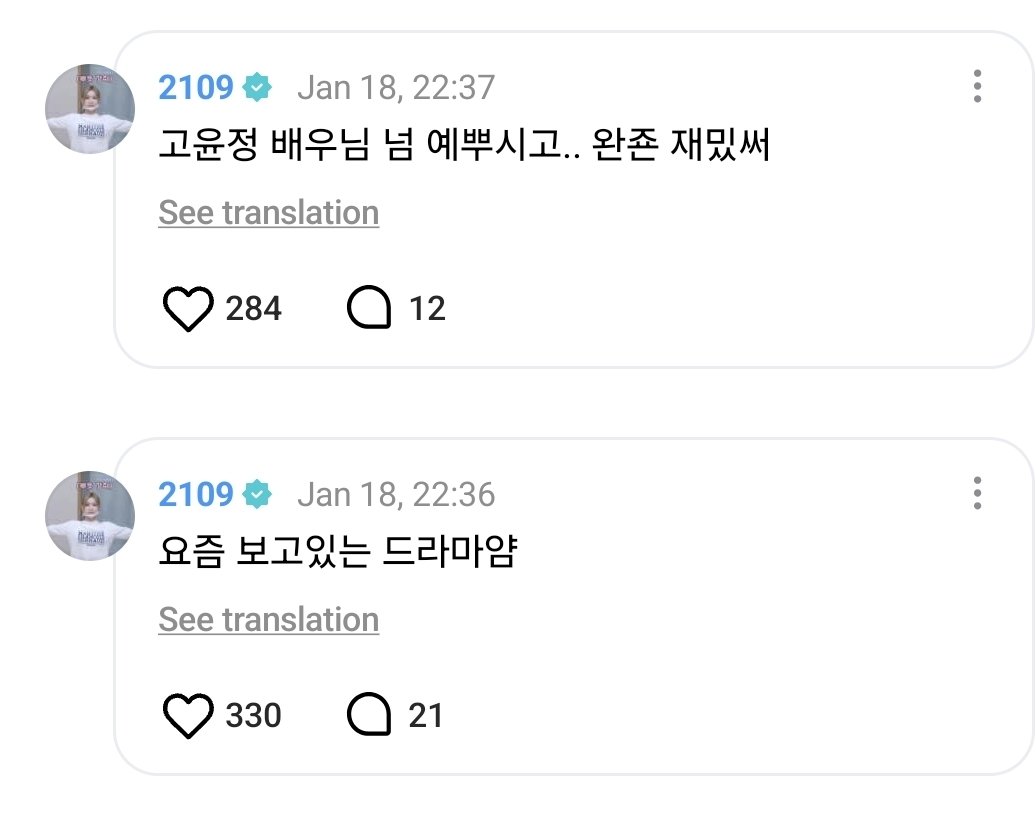
Task: Open the three-dot menu on the 22:37 post
Action: click(977, 87)
